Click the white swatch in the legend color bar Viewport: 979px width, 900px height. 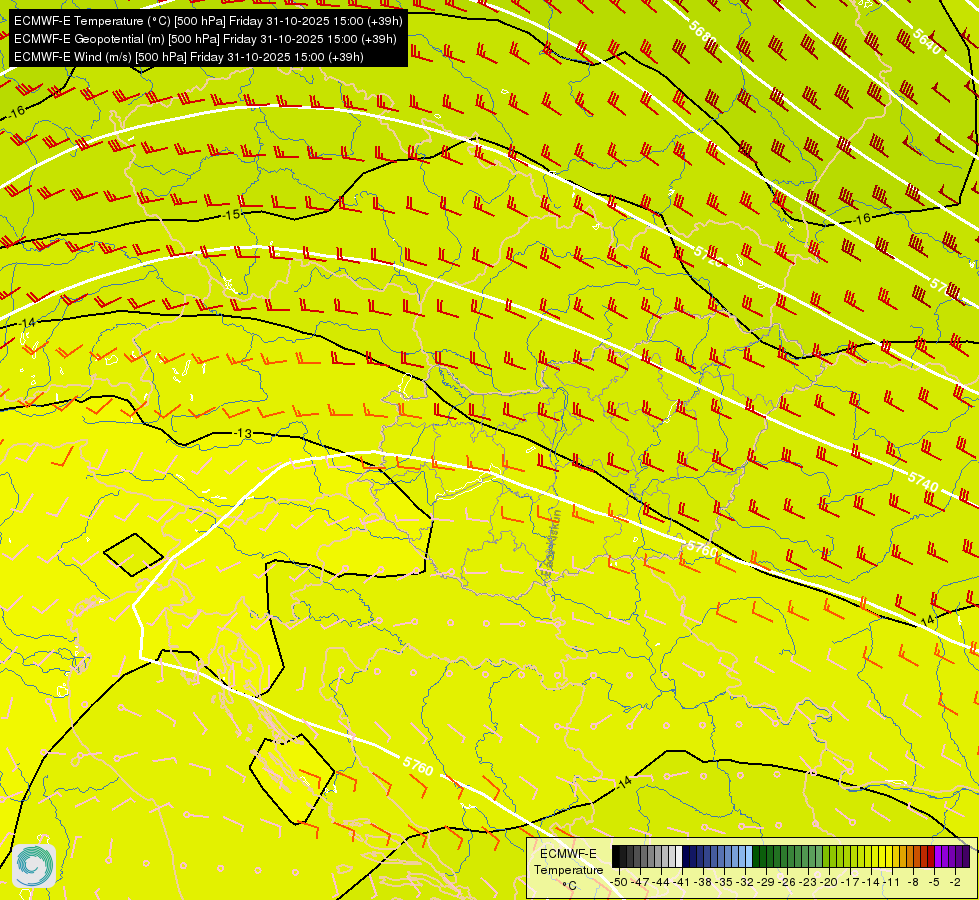(x=679, y=856)
